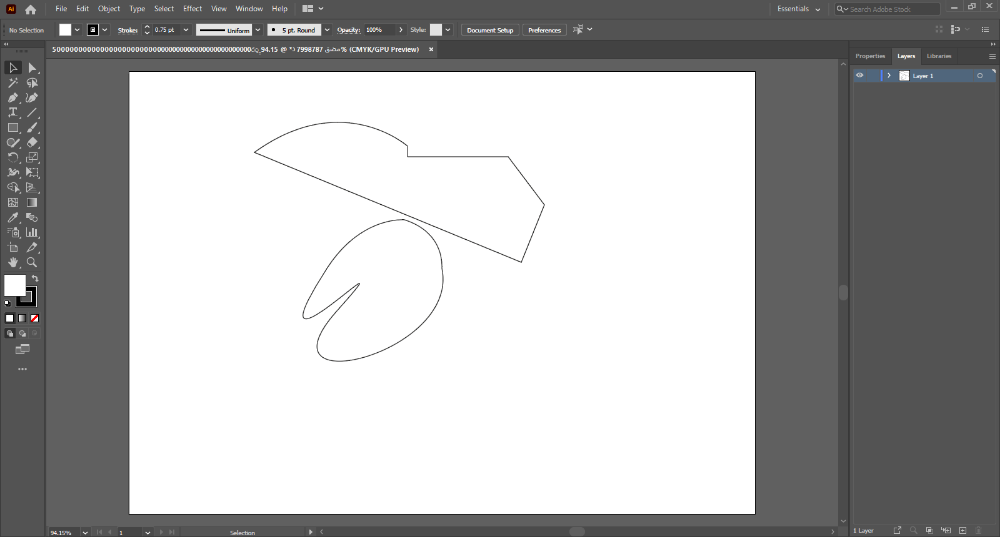
Task: Click Layer 1 target circle
Action: coord(980,75)
